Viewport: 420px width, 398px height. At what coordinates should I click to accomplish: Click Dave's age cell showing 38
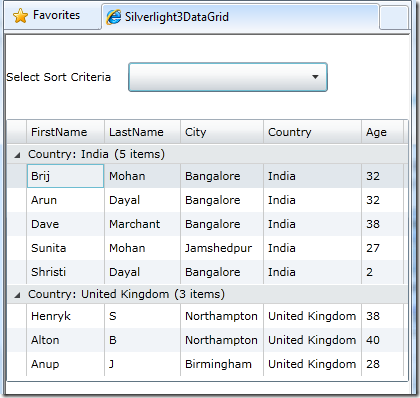pos(382,224)
